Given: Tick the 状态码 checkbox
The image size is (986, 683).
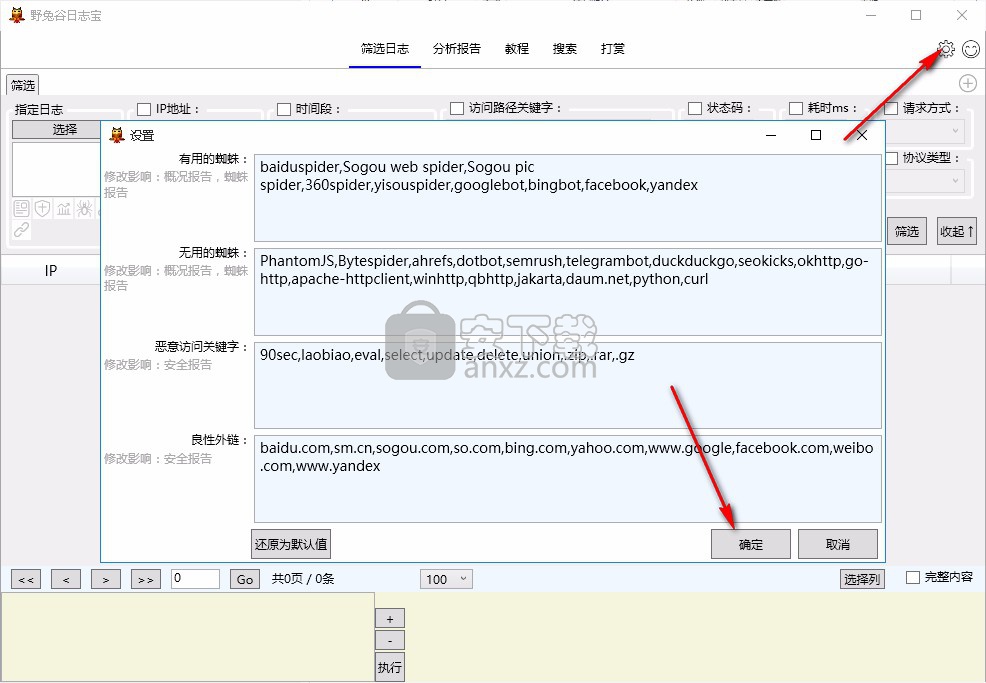Looking at the screenshot, I should [695, 108].
